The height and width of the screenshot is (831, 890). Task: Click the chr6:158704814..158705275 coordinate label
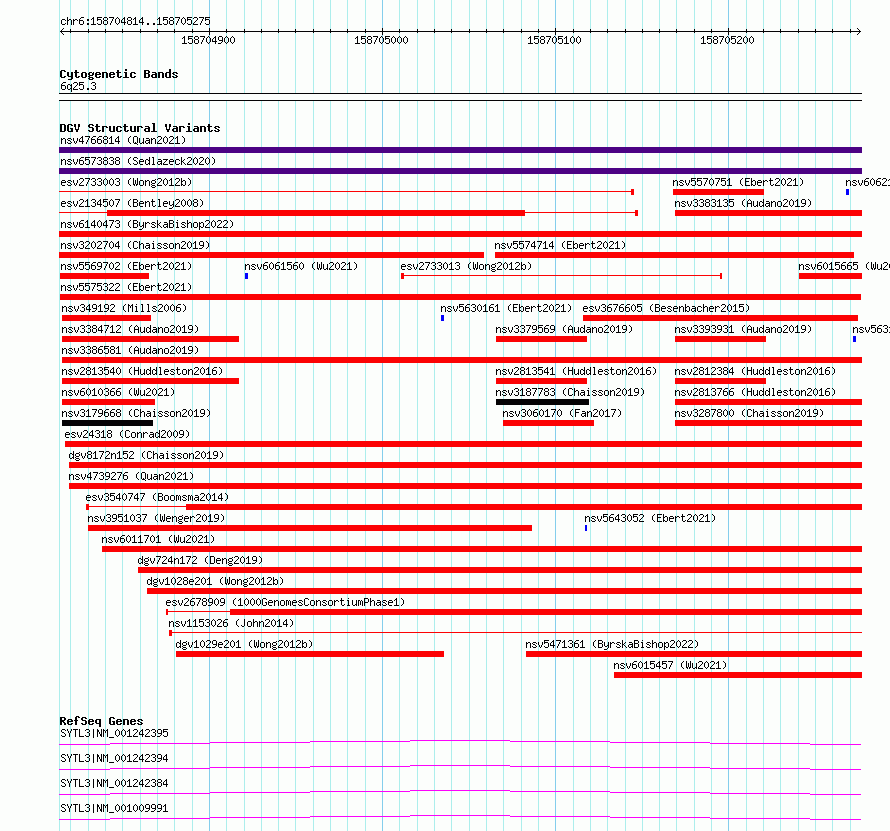tap(135, 22)
